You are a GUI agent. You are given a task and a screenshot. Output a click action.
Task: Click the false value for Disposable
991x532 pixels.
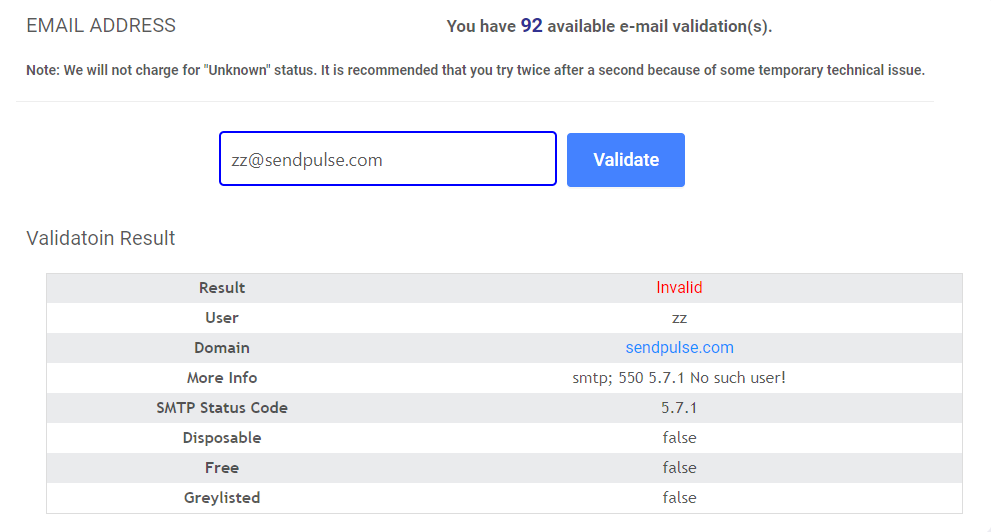tap(679, 438)
